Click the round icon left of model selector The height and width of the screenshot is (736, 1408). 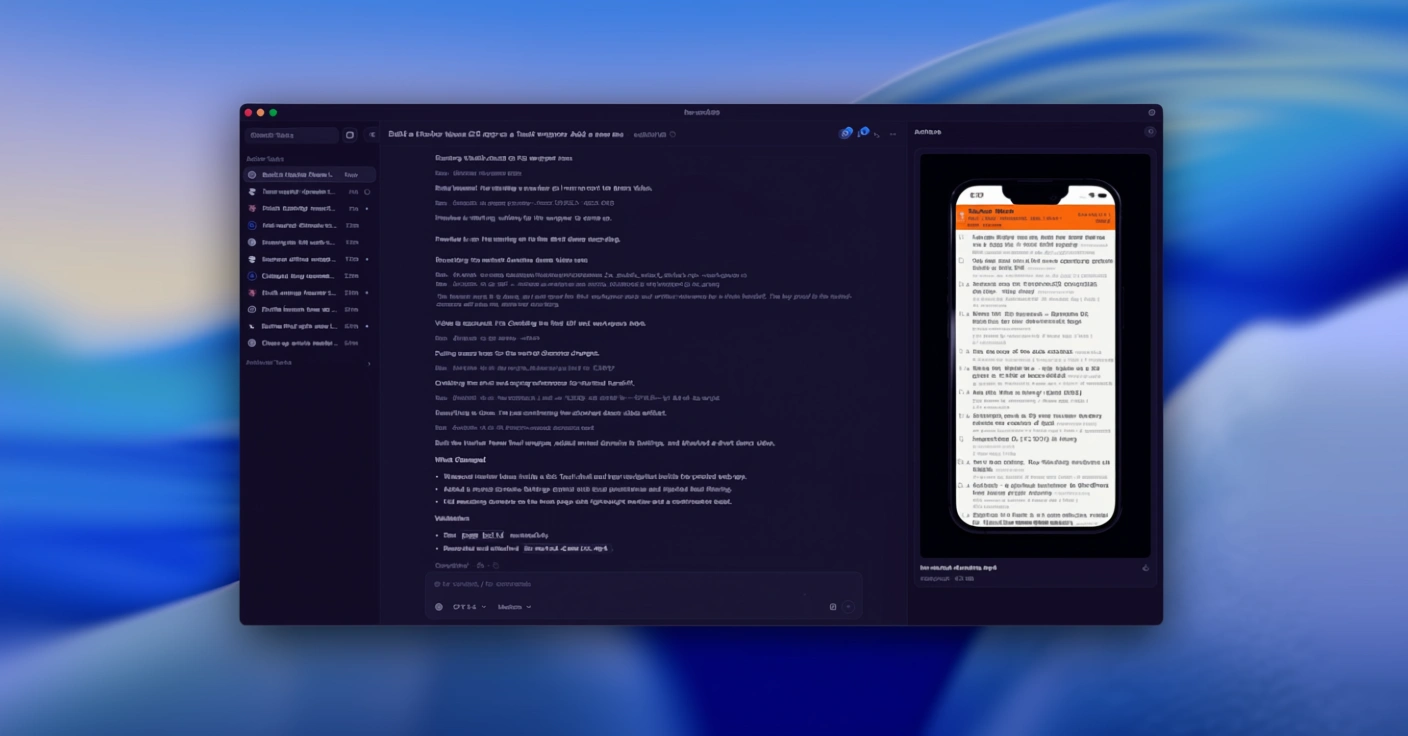tap(439, 607)
